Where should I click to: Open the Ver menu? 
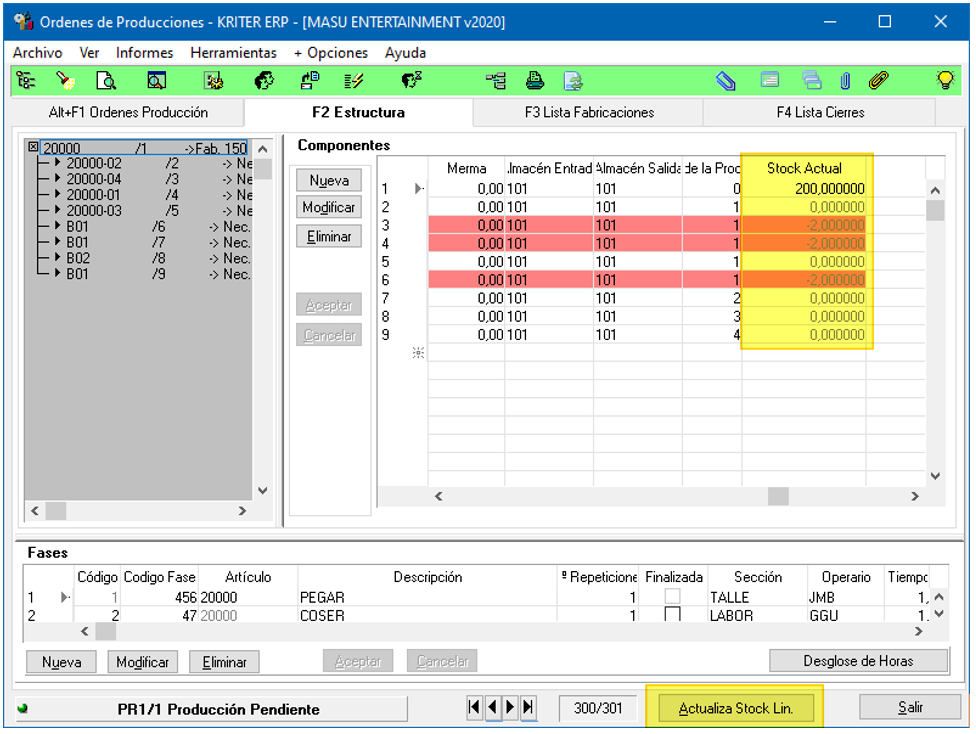coord(89,53)
